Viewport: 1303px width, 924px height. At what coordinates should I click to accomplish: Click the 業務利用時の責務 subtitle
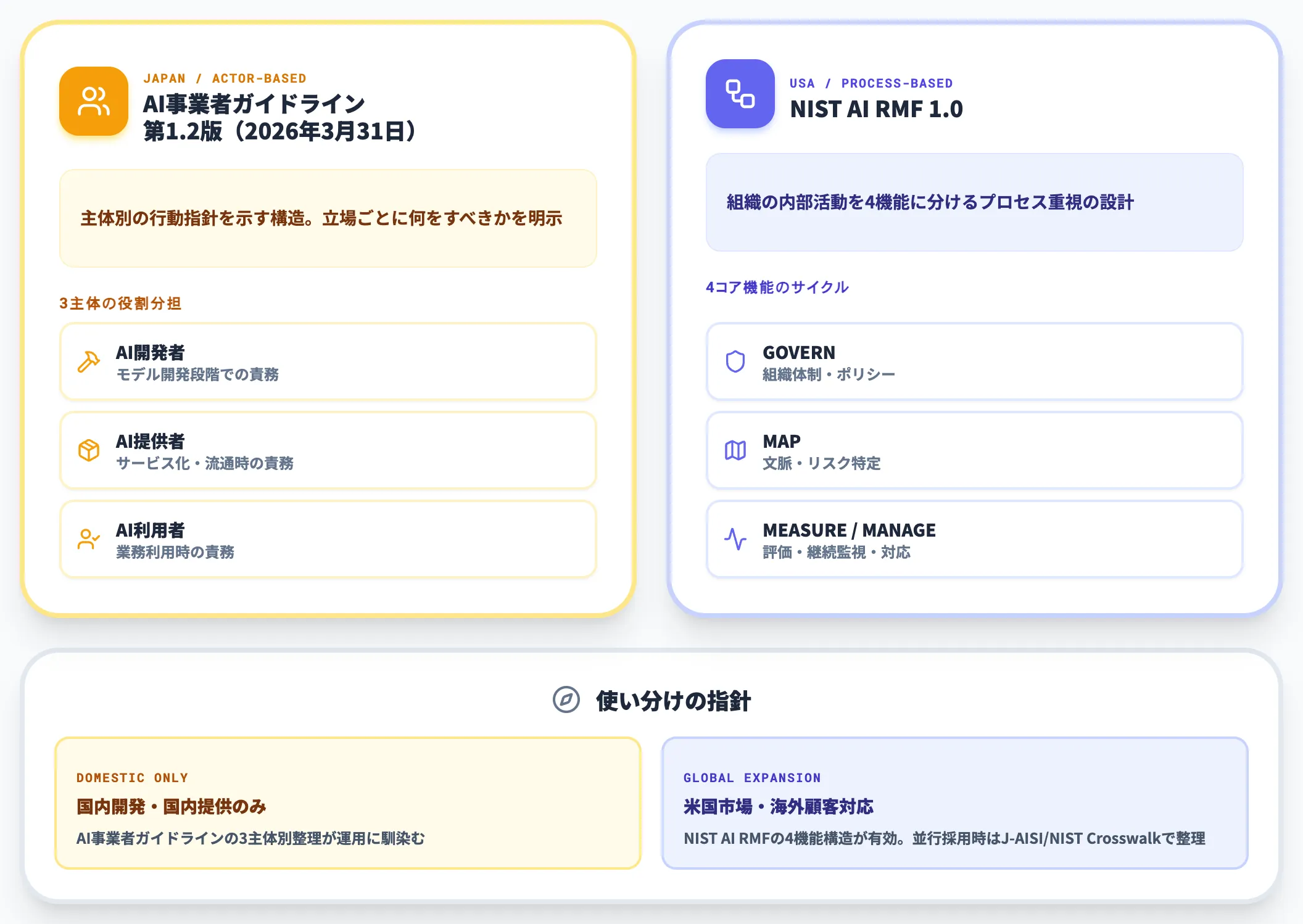point(175,552)
